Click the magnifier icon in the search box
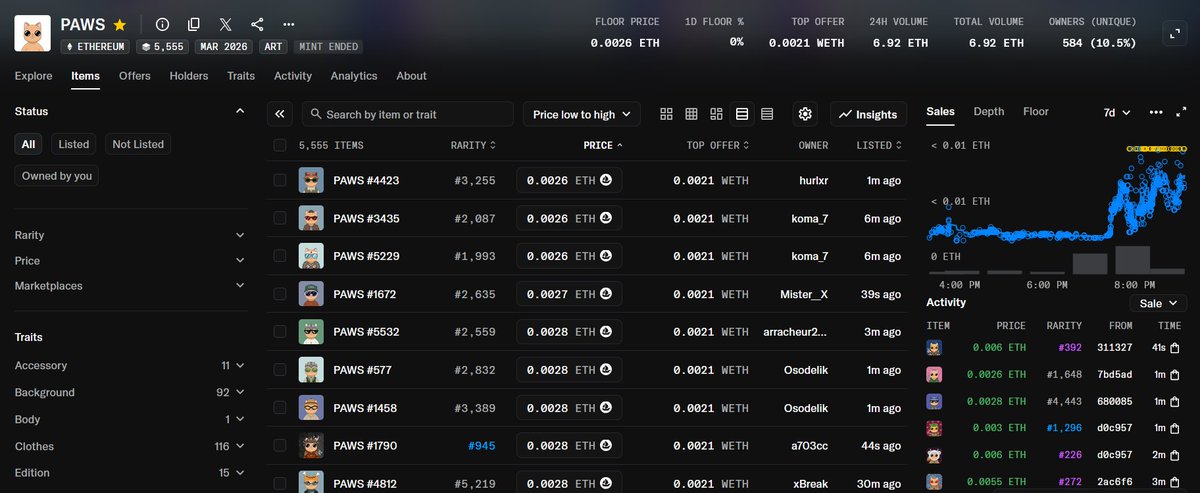1200x493 pixels. tap(315, 115)
